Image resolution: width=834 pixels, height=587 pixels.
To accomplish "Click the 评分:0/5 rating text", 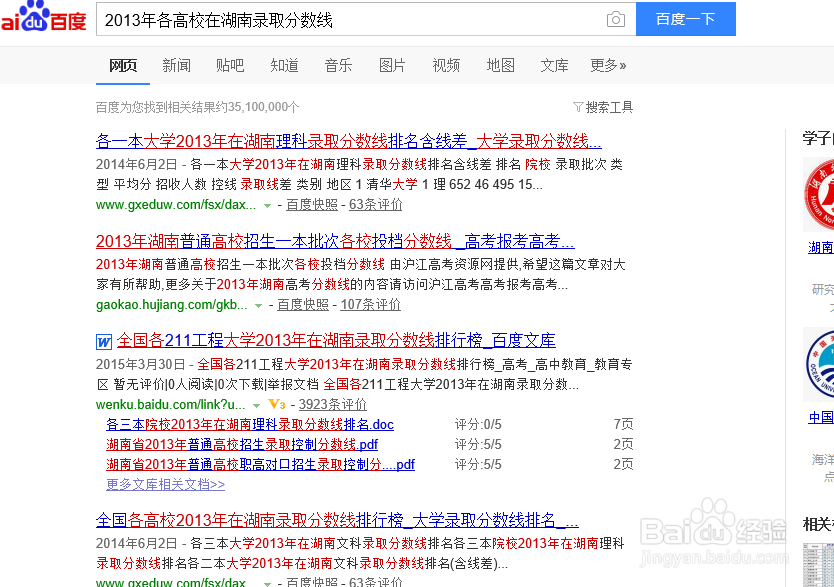I will [x=478, y=424].
